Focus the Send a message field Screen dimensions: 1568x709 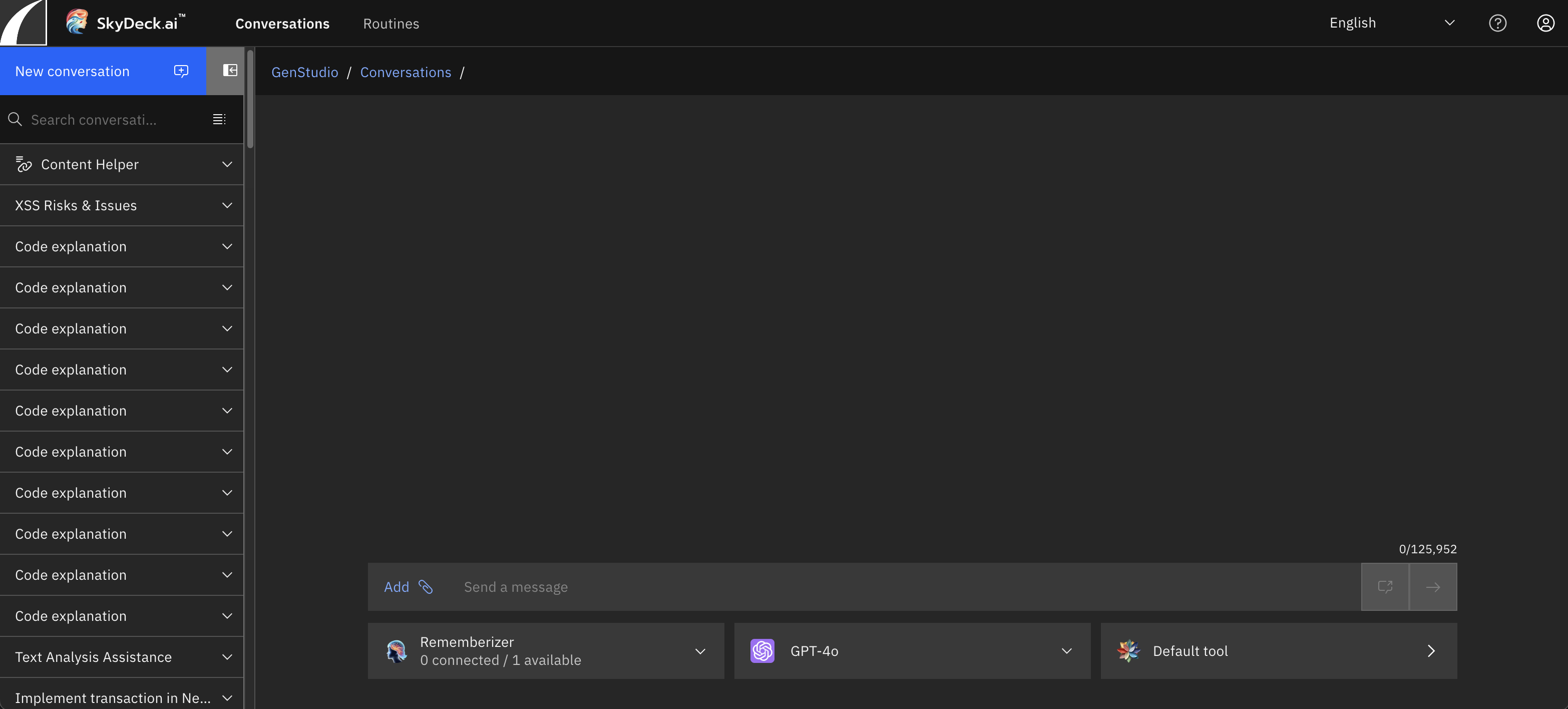[x=901, y=587]
